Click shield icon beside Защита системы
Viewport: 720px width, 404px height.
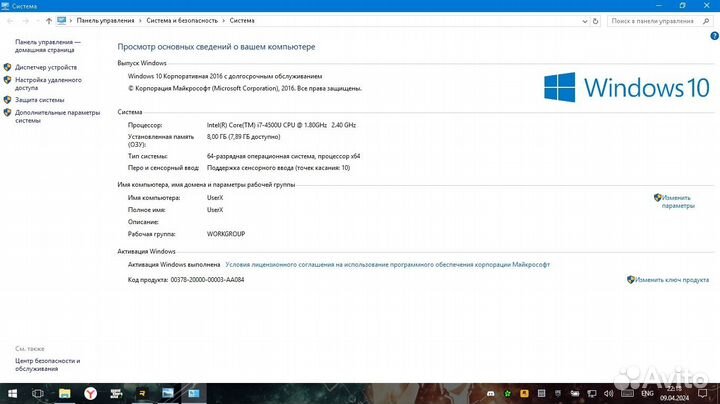(x=7, y=100)
